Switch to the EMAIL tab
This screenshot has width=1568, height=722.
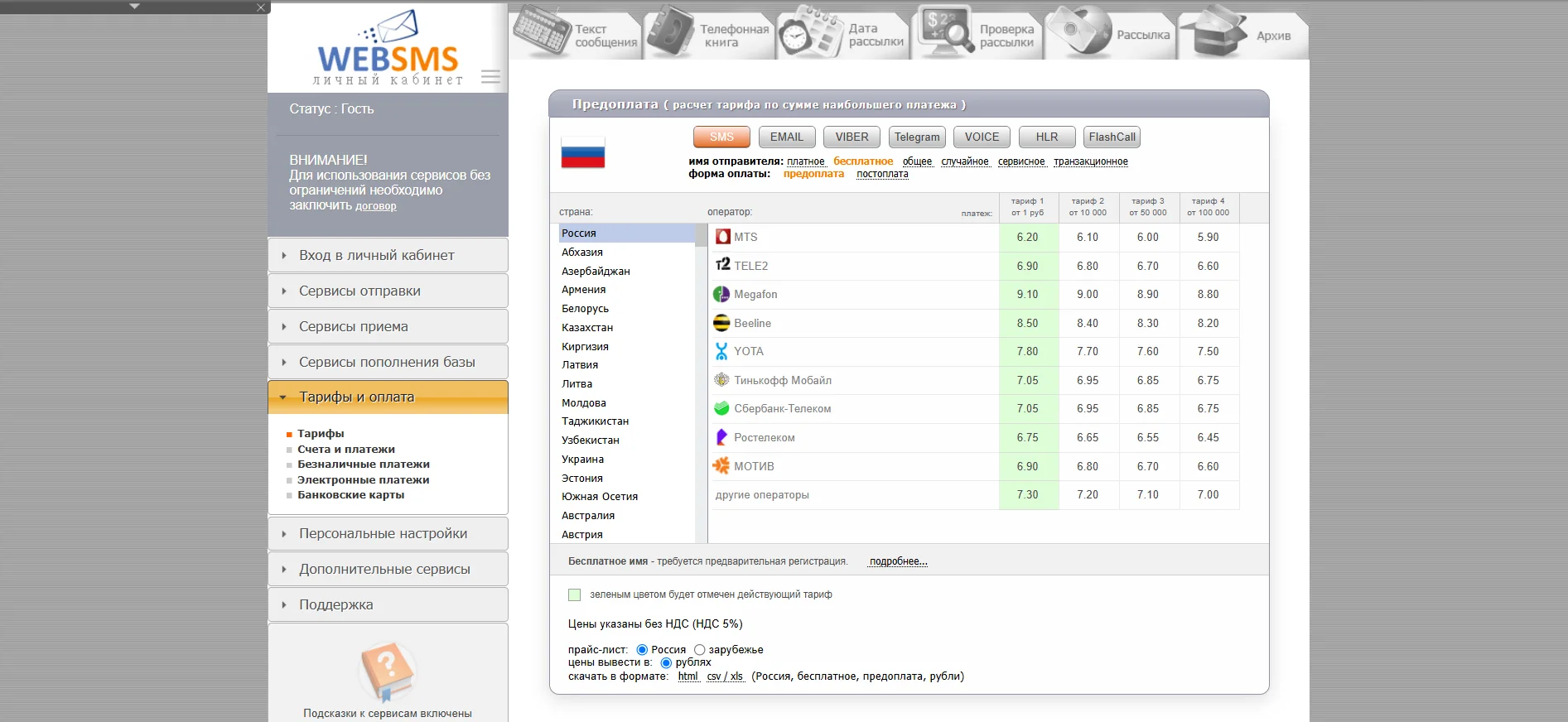pyautogui.click(x=787, y=137)
